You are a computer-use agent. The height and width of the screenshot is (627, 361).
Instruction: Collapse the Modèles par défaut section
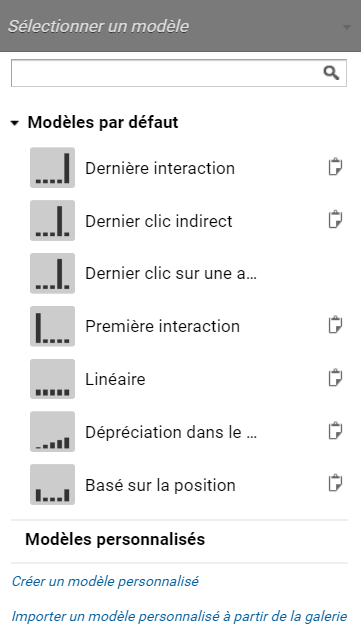tap(15, 123)
